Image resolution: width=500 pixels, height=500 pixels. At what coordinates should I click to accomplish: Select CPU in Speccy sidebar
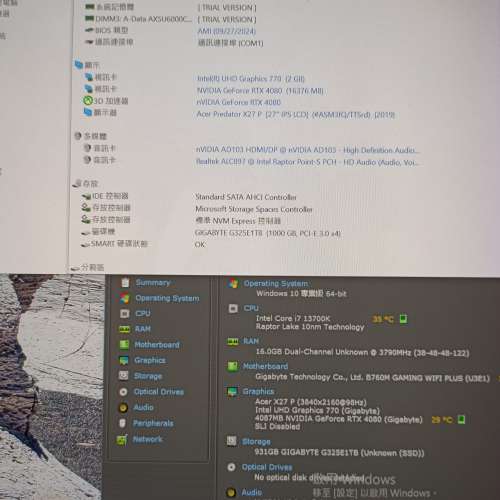coord(143,313)
